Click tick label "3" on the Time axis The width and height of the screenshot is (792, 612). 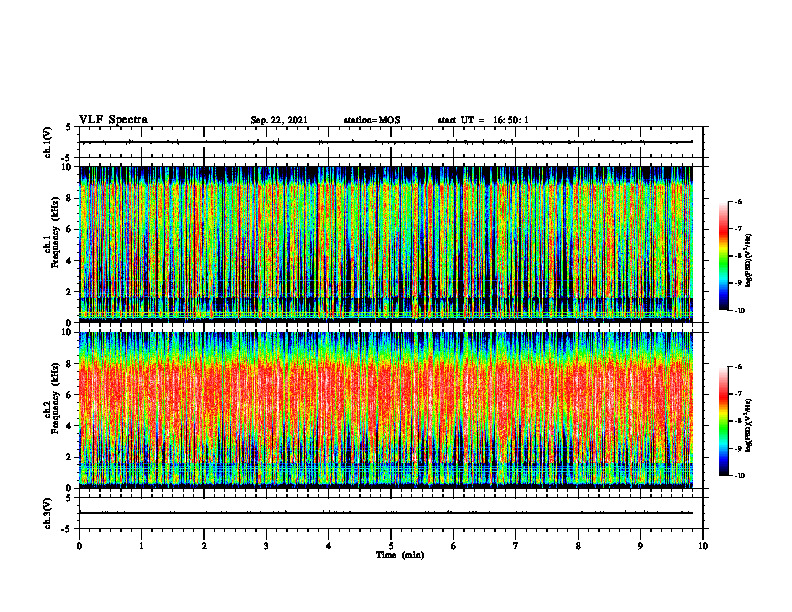(x=266, y=546)
